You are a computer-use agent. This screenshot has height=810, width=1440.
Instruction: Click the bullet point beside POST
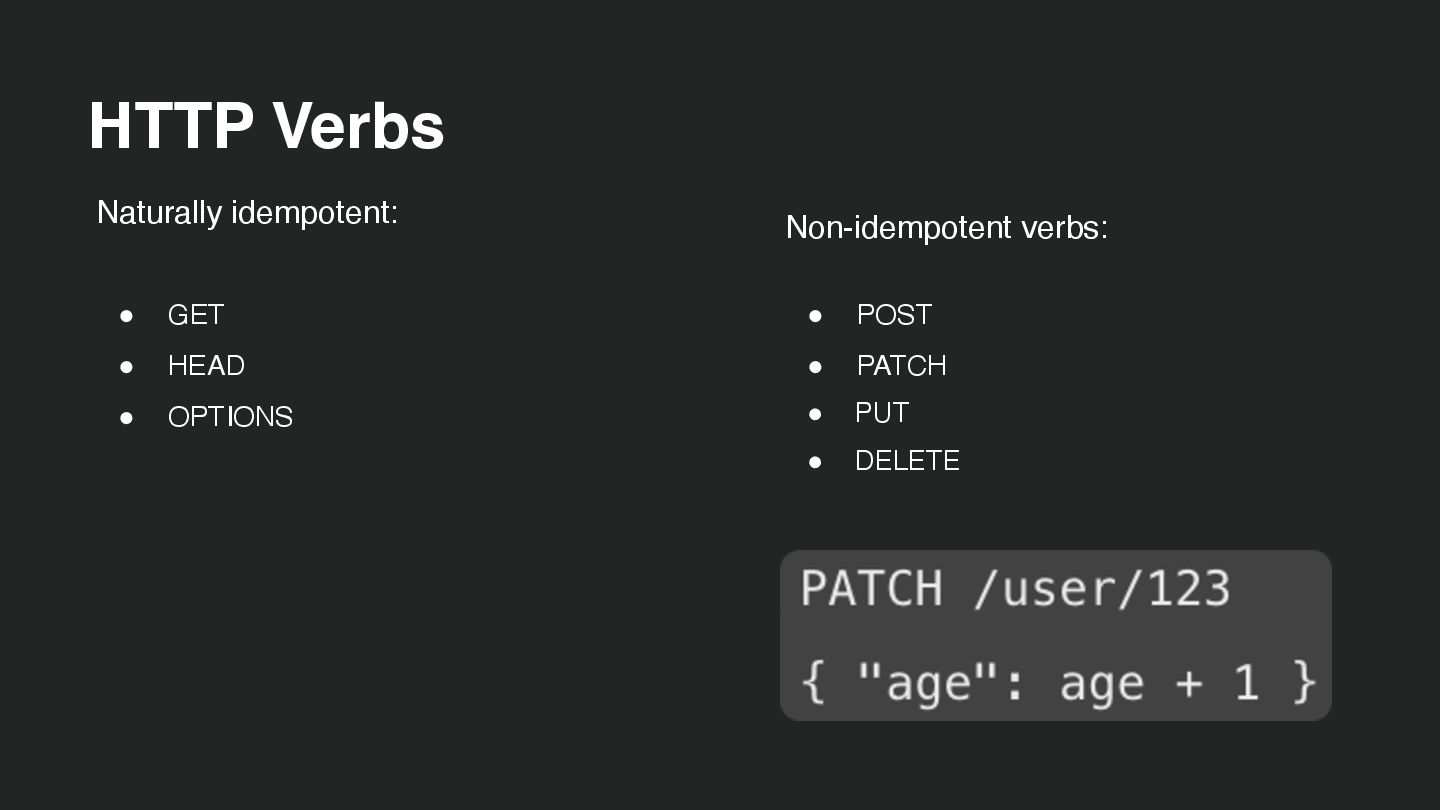816,316
